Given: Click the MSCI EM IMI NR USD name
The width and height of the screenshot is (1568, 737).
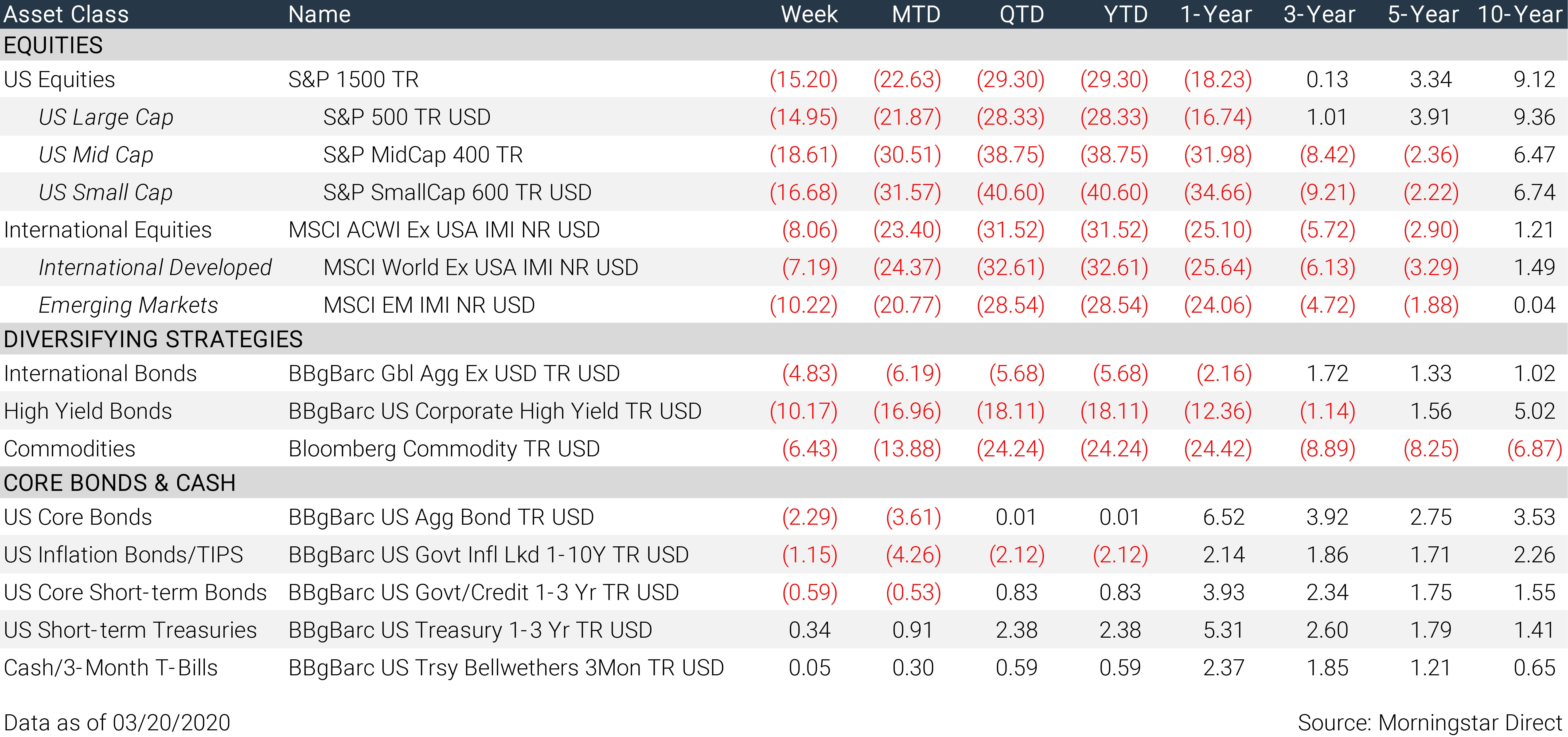Looking at the screenshot, I should point(429,305).
